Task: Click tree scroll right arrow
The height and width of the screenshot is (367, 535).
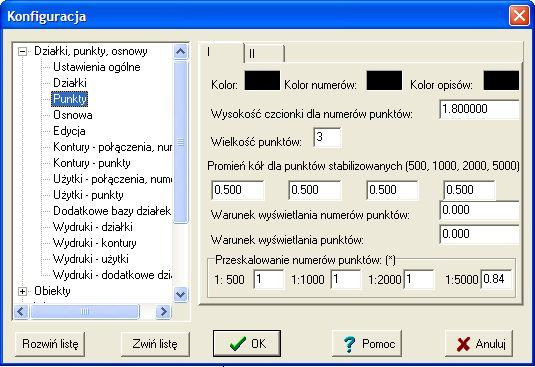Action: (x=163, y=311)
